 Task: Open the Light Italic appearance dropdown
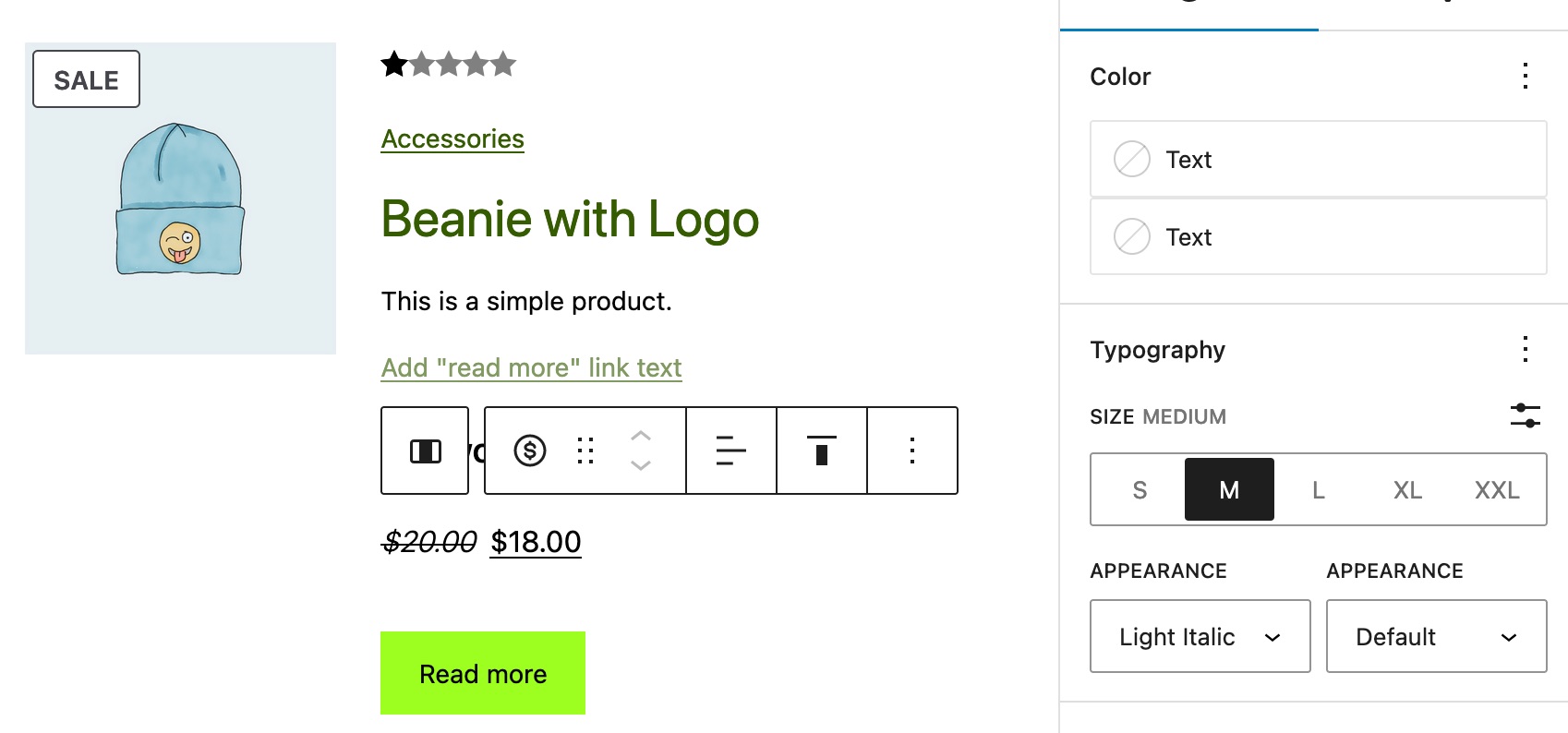pos(1200,636)
